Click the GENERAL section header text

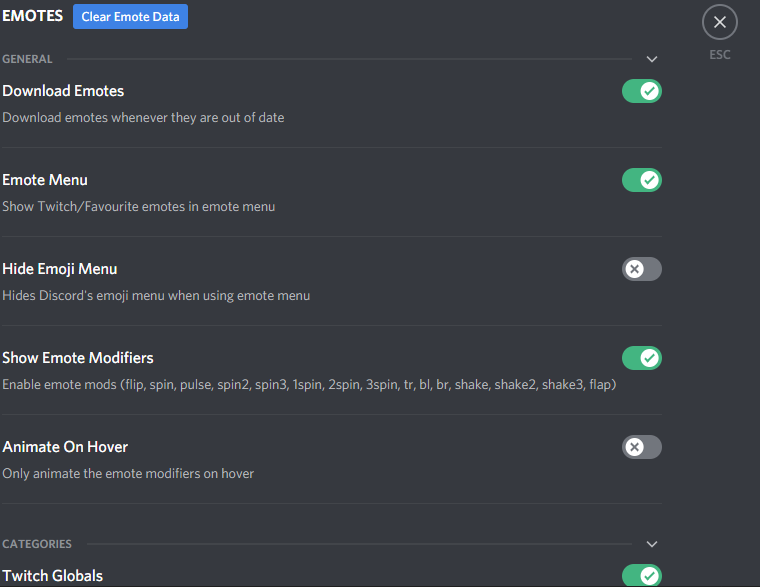tap(27, 59)
